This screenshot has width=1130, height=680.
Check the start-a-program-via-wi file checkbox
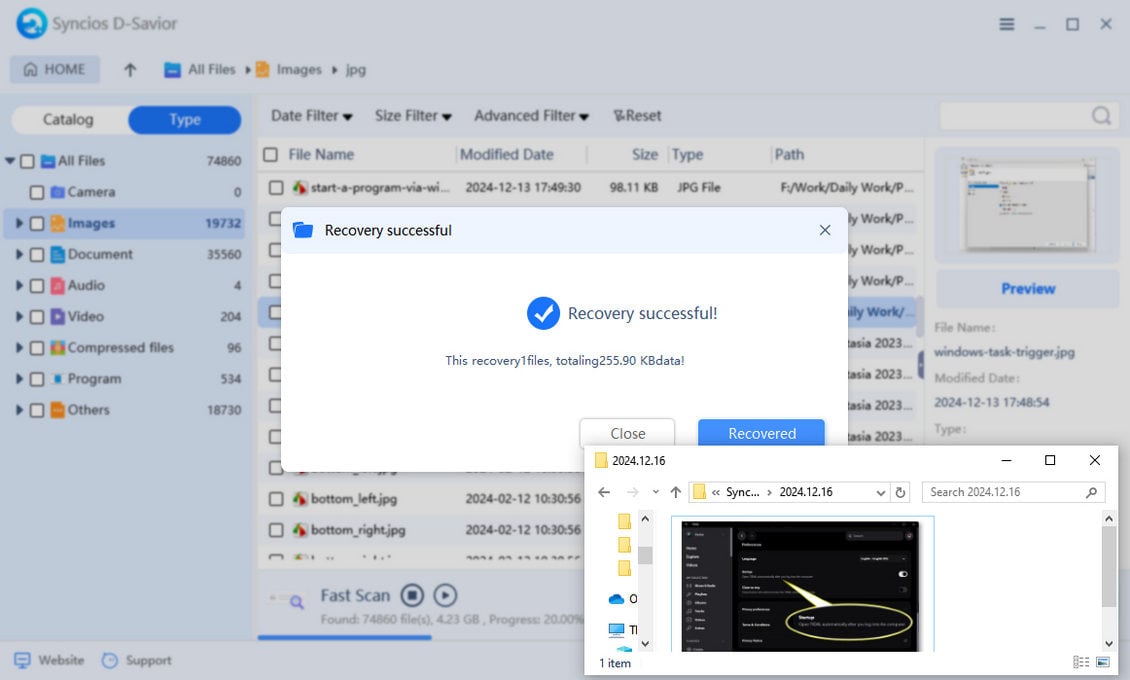(276, 188)
